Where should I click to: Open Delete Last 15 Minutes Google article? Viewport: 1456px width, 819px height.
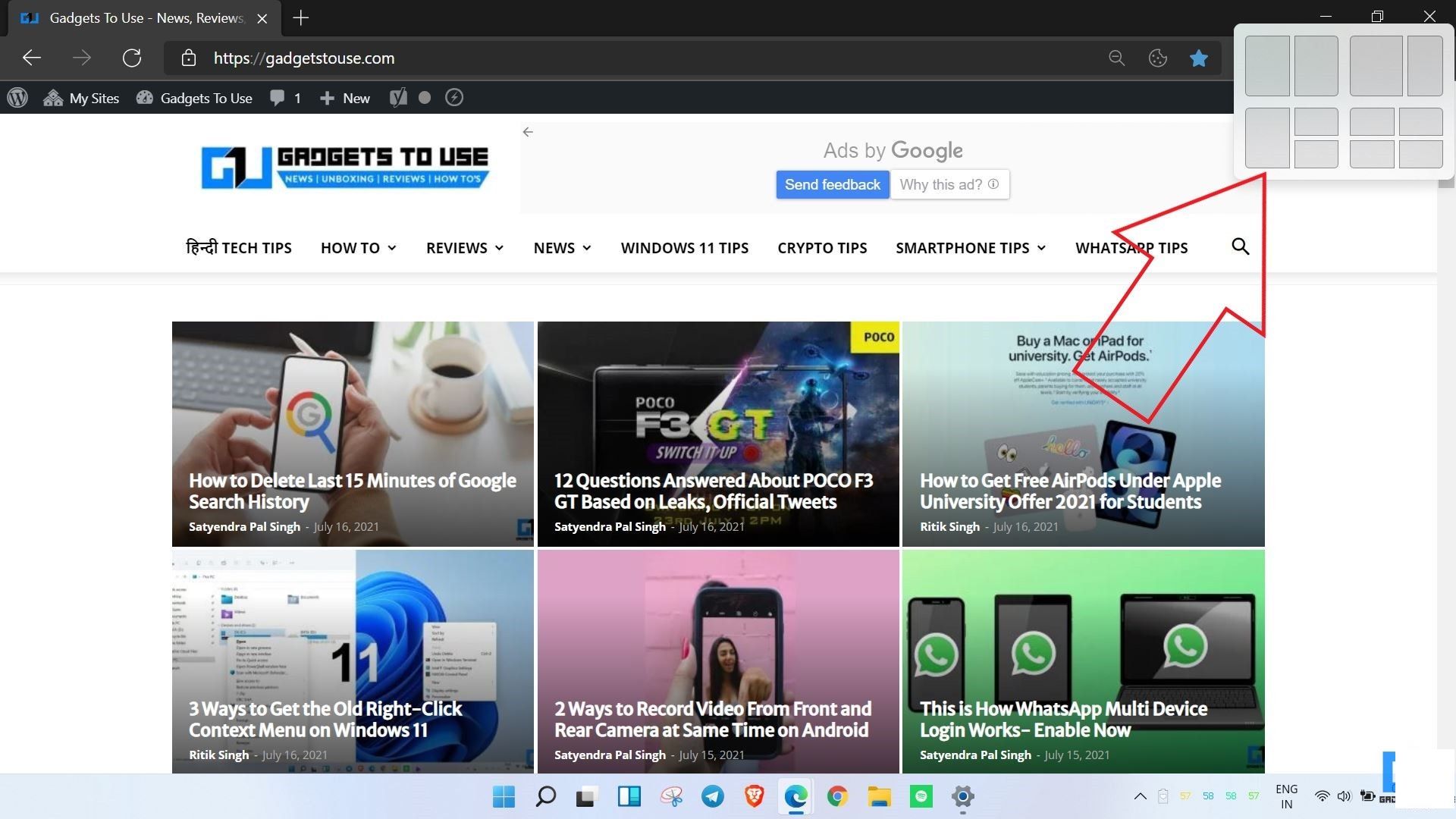pyautogui.click(x=353, y=491)
